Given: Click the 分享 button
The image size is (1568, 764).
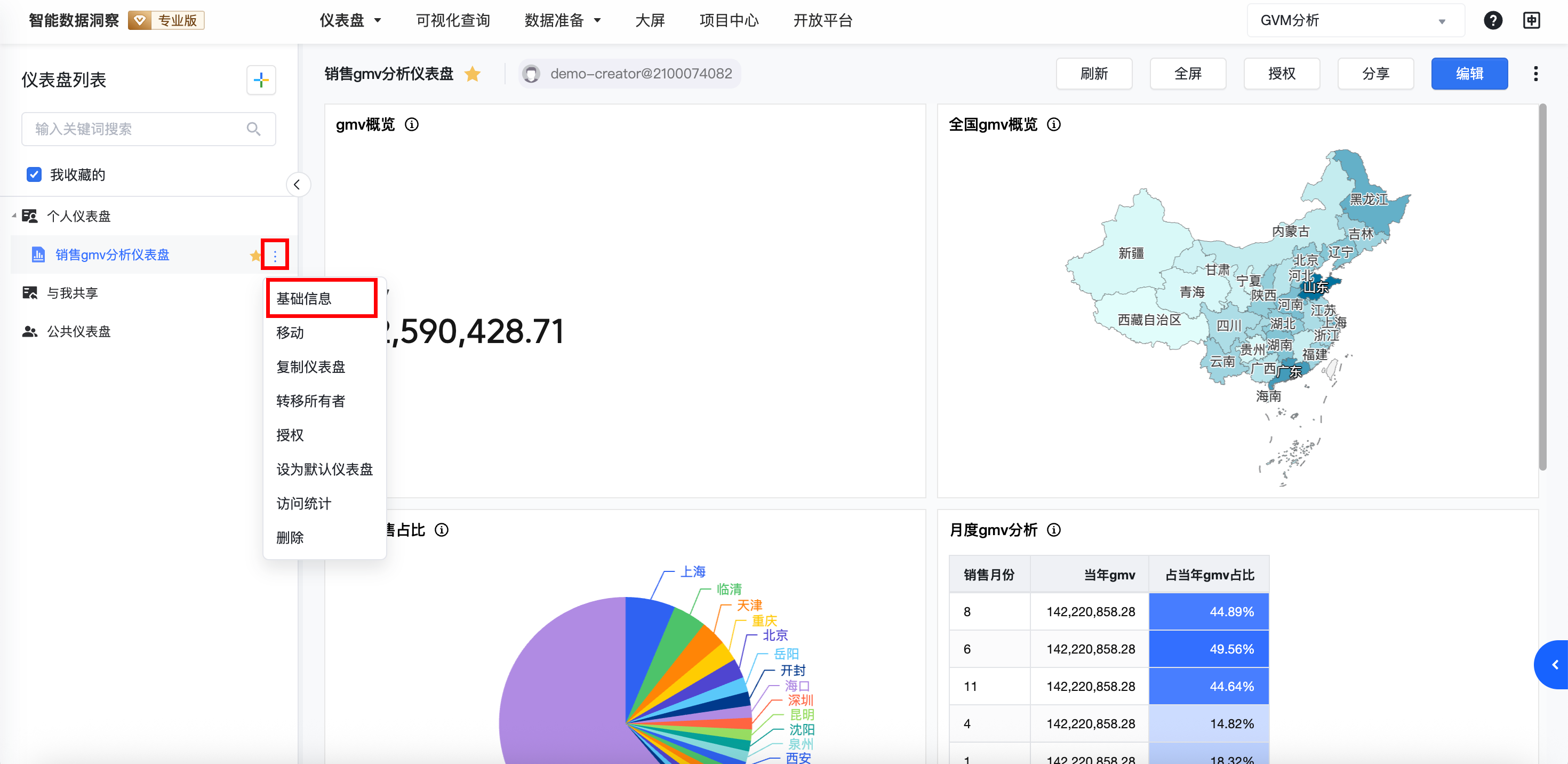Looking at the screenshot, I should (1375, 74).
